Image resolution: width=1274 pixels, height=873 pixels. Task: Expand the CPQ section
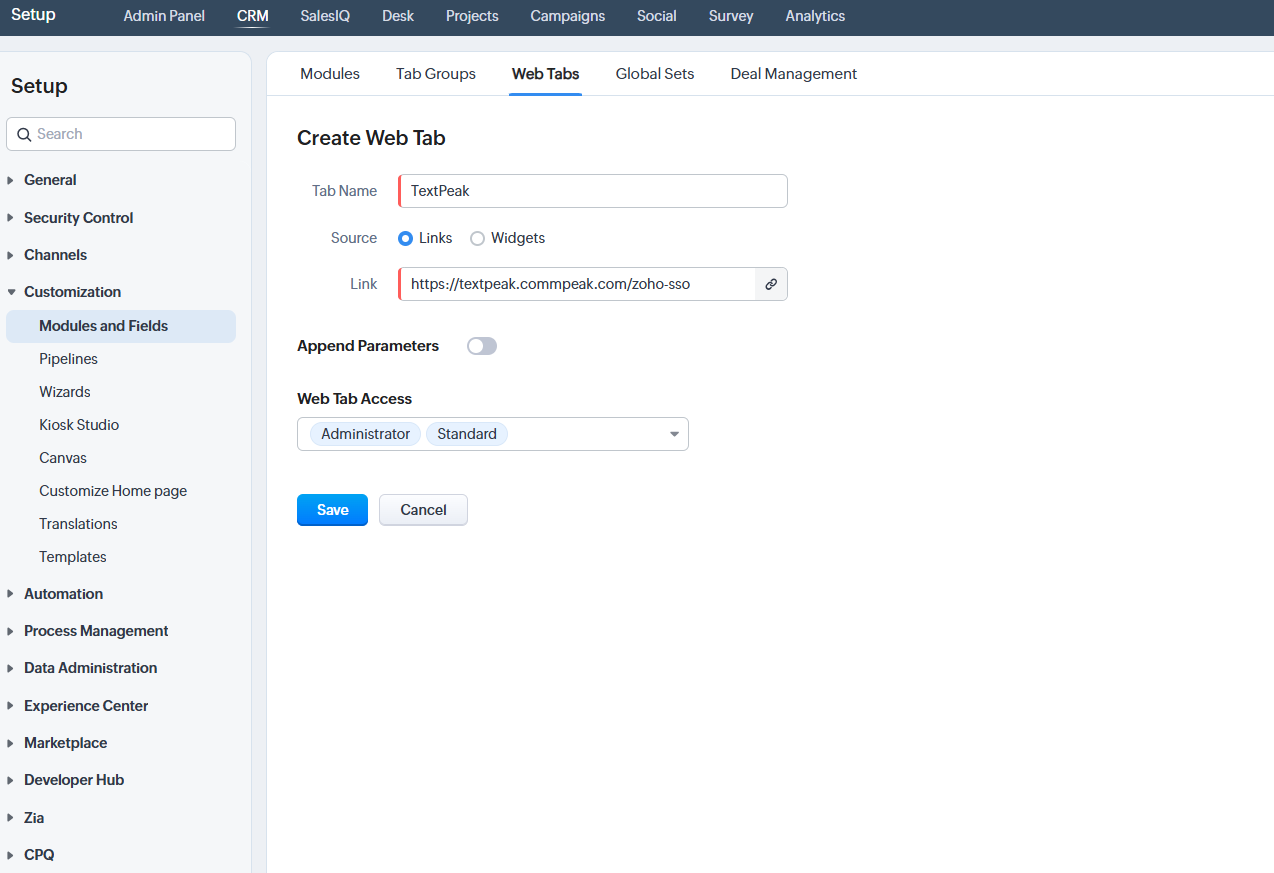(39, 855)
